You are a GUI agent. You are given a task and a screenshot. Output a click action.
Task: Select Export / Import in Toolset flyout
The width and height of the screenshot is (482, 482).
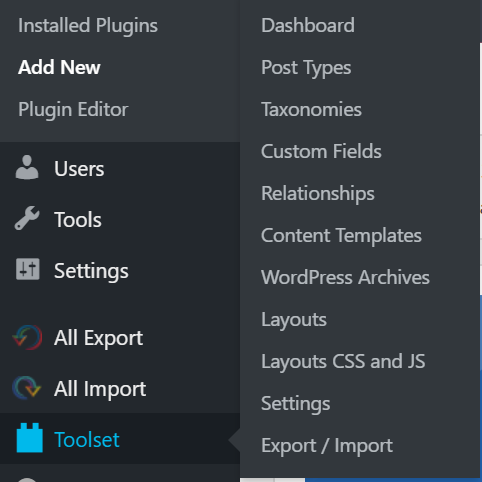pyautogui.click(x=327, y=446)
